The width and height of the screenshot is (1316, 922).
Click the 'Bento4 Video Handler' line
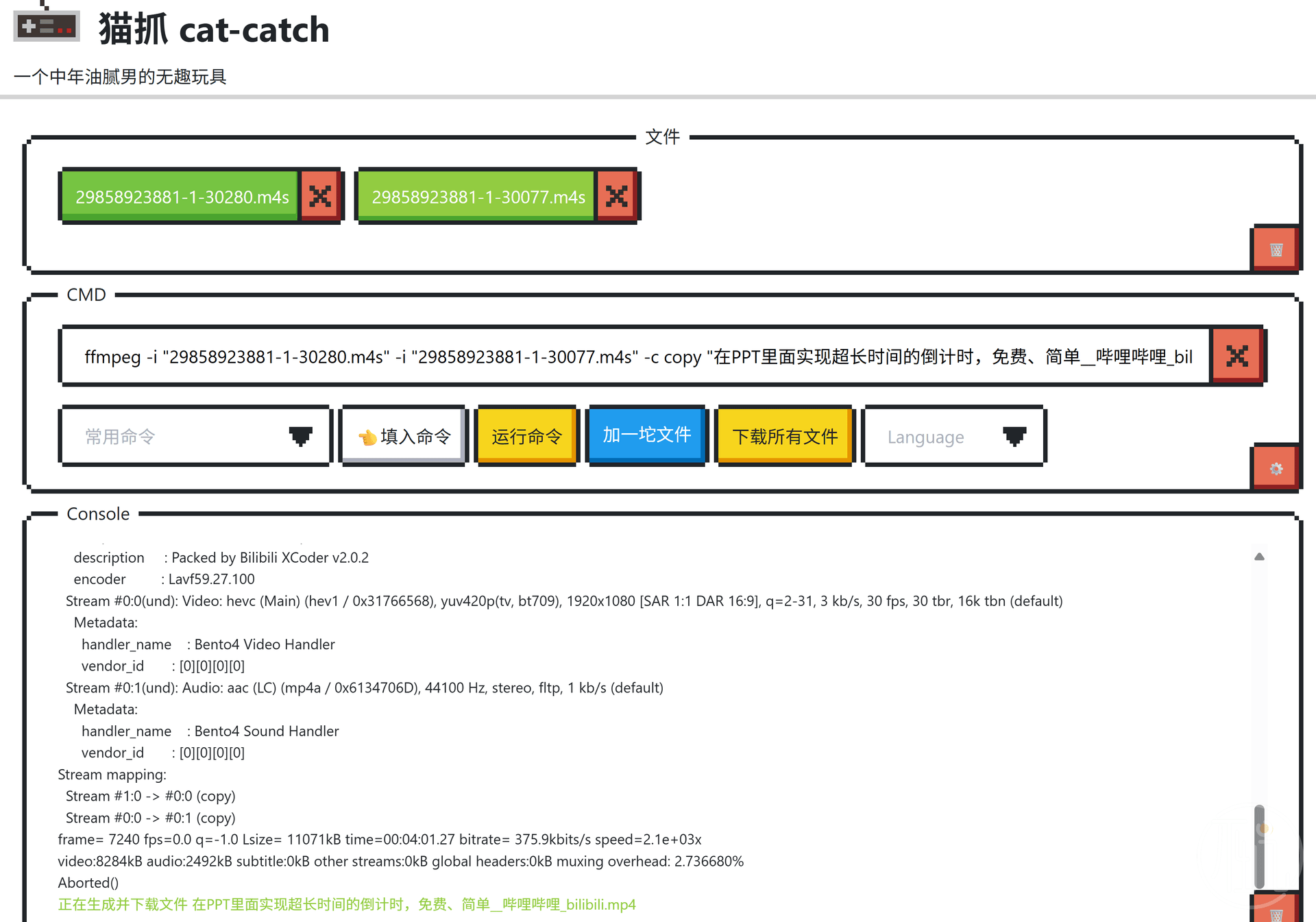(x=208, y=644)
